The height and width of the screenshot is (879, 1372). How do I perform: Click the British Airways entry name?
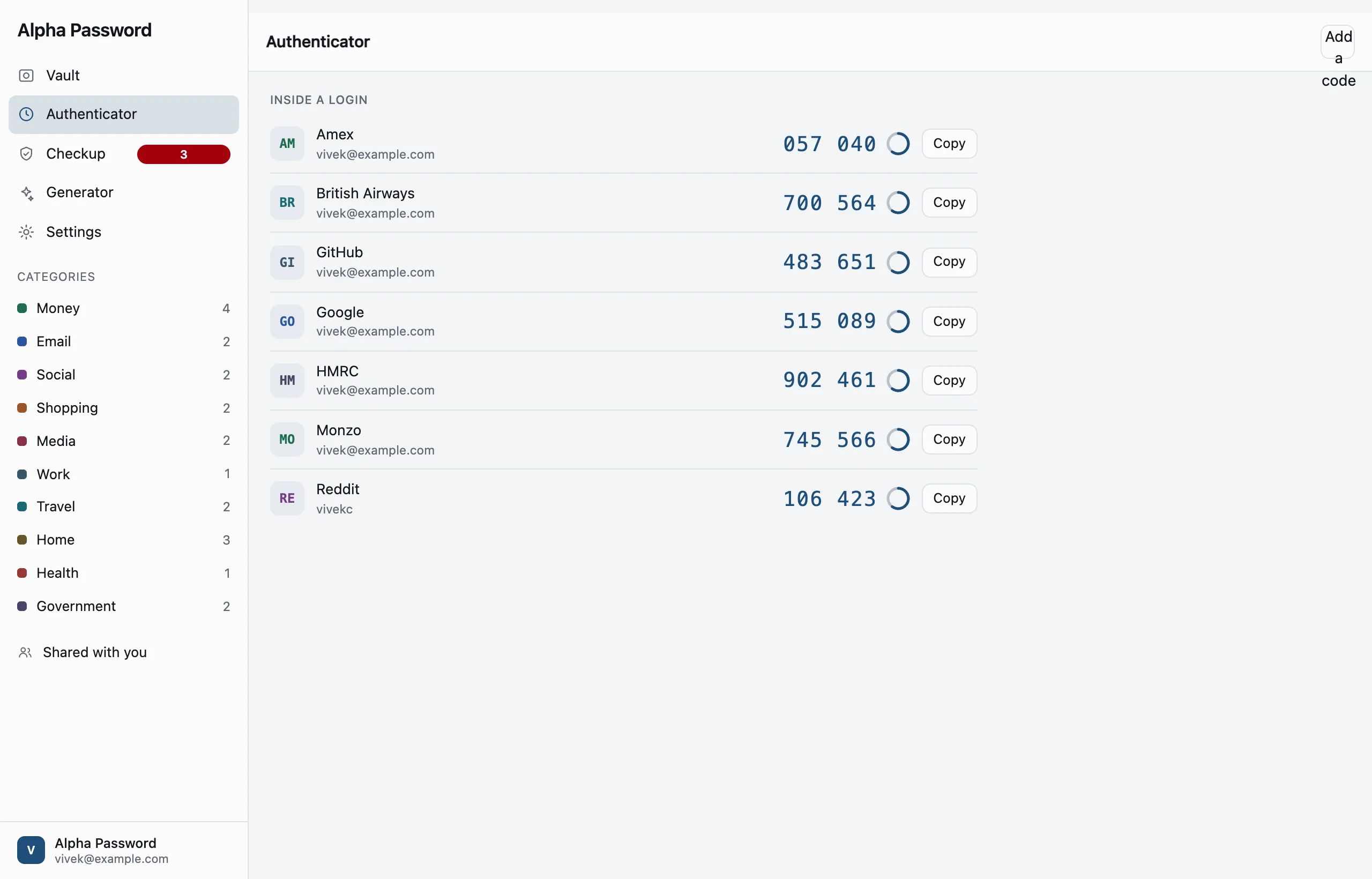[366, 193]
